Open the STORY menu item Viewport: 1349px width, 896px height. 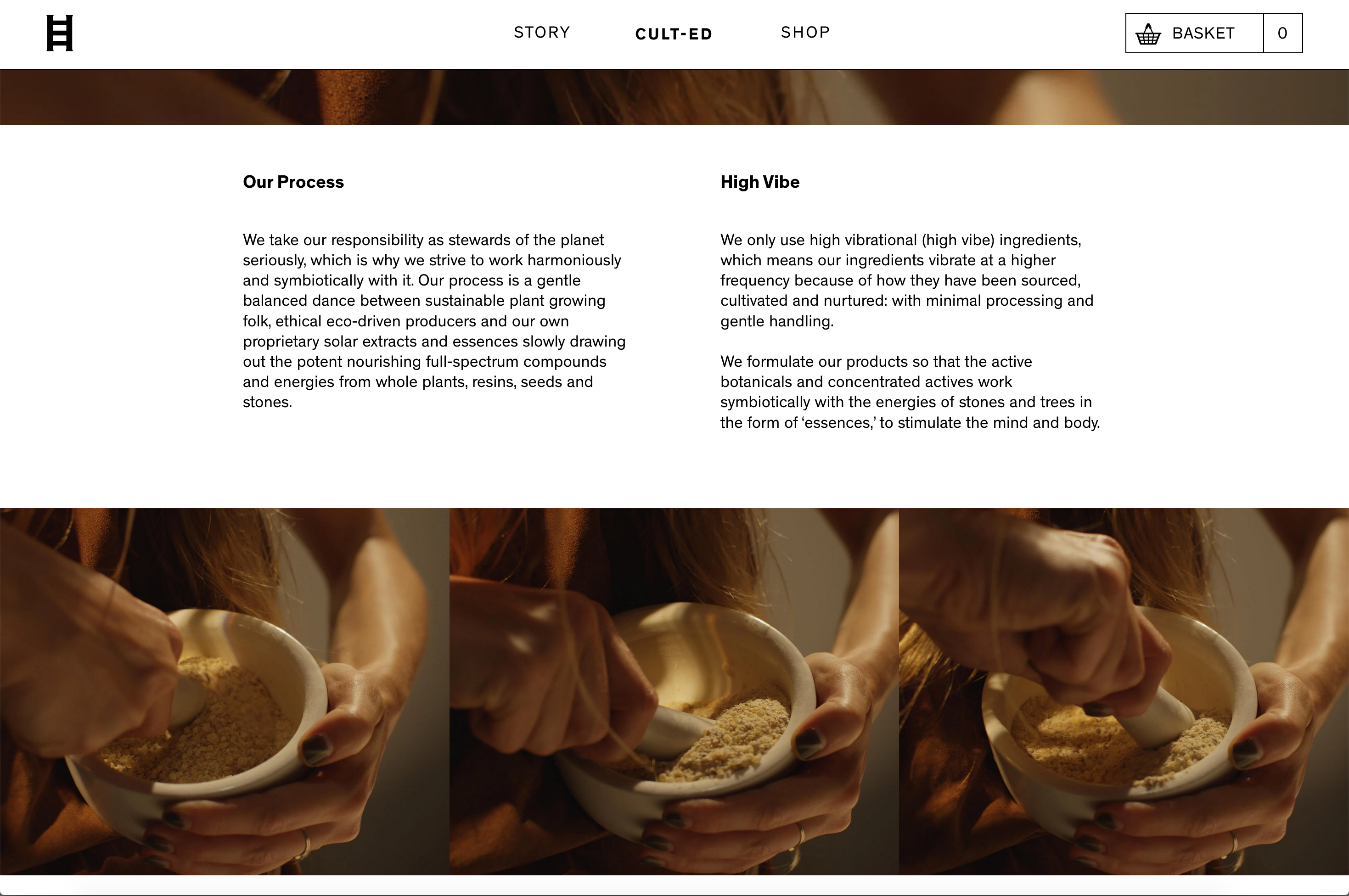(x=542, y=33)
